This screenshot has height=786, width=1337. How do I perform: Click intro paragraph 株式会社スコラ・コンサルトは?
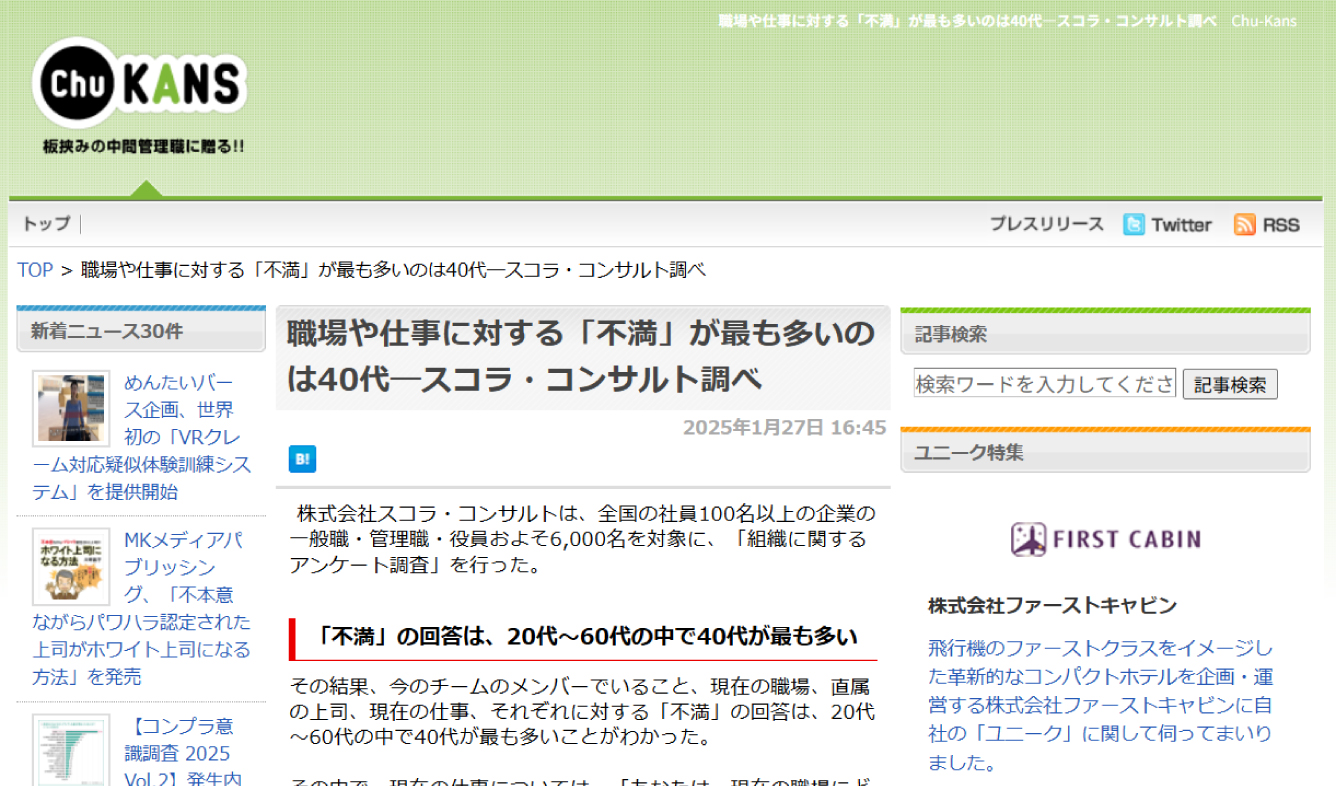pyautogui.click(x=583, y=539)
